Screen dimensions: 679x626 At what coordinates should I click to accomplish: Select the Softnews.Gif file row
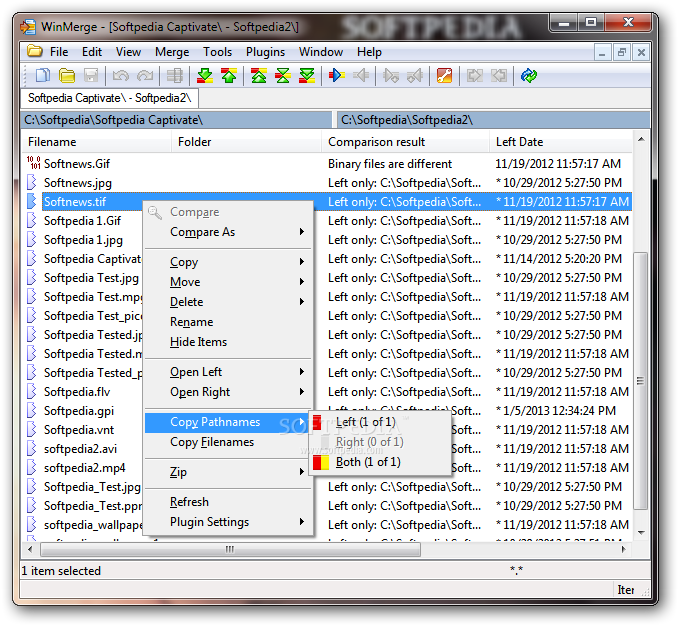click(x=327, y=164)
